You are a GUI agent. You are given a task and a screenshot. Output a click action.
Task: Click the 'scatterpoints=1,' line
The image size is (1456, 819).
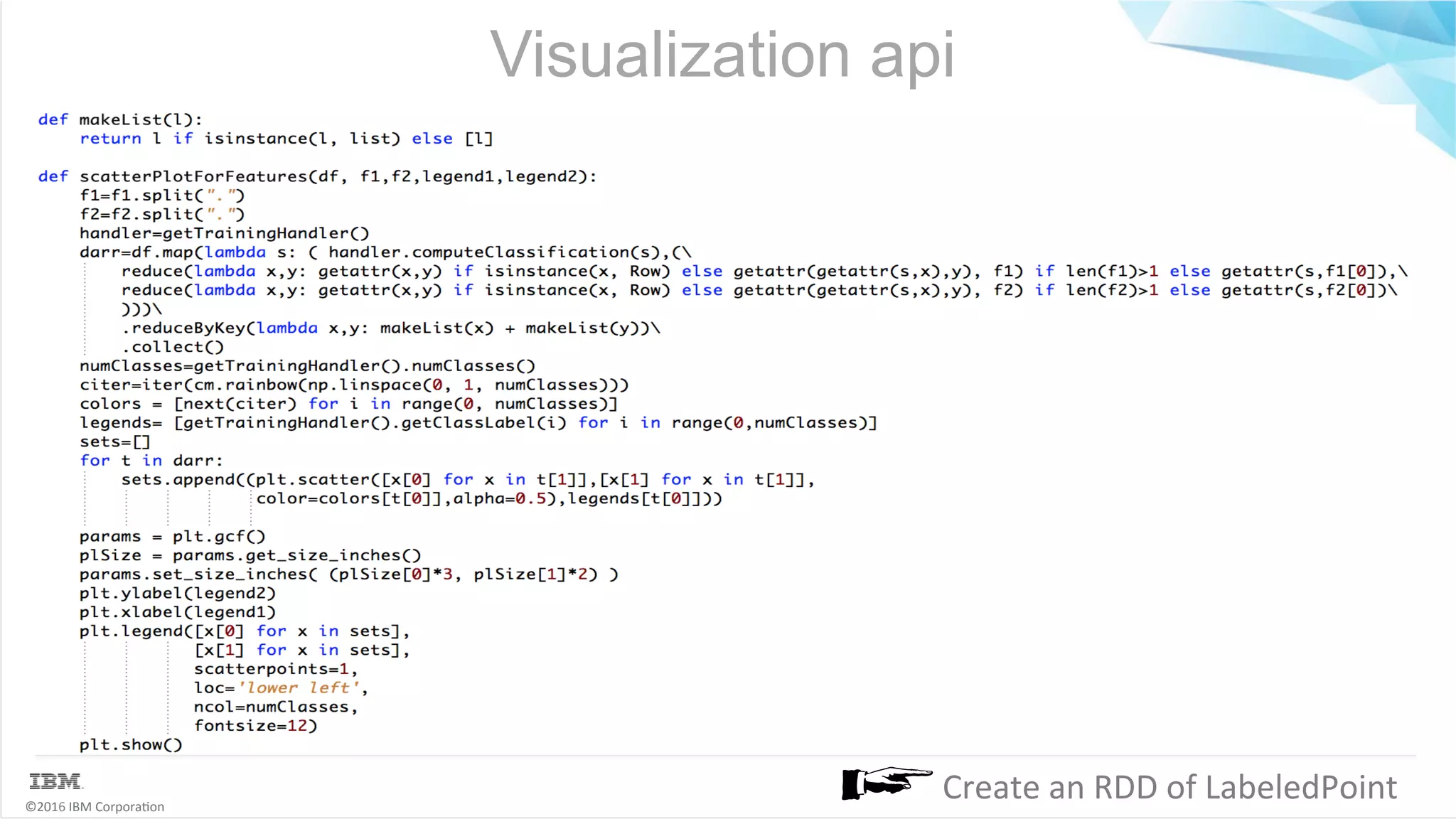(276, 669)
